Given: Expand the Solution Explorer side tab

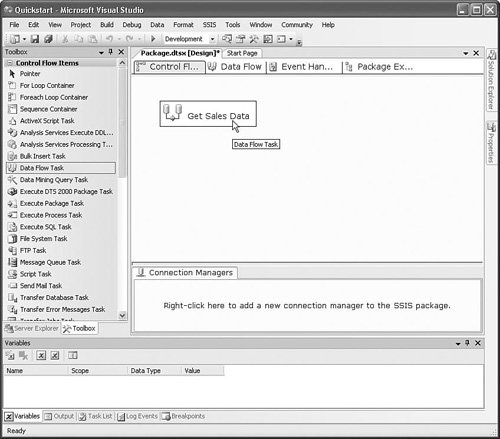Looking at the screenshot, I should pyautogui.click(x=491, y=79).
